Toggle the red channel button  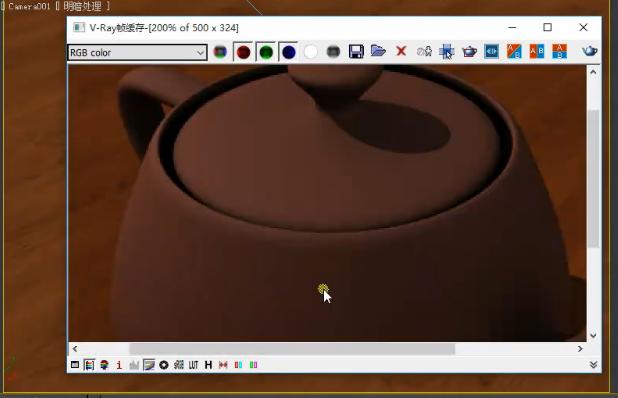(x=243, y=52)
